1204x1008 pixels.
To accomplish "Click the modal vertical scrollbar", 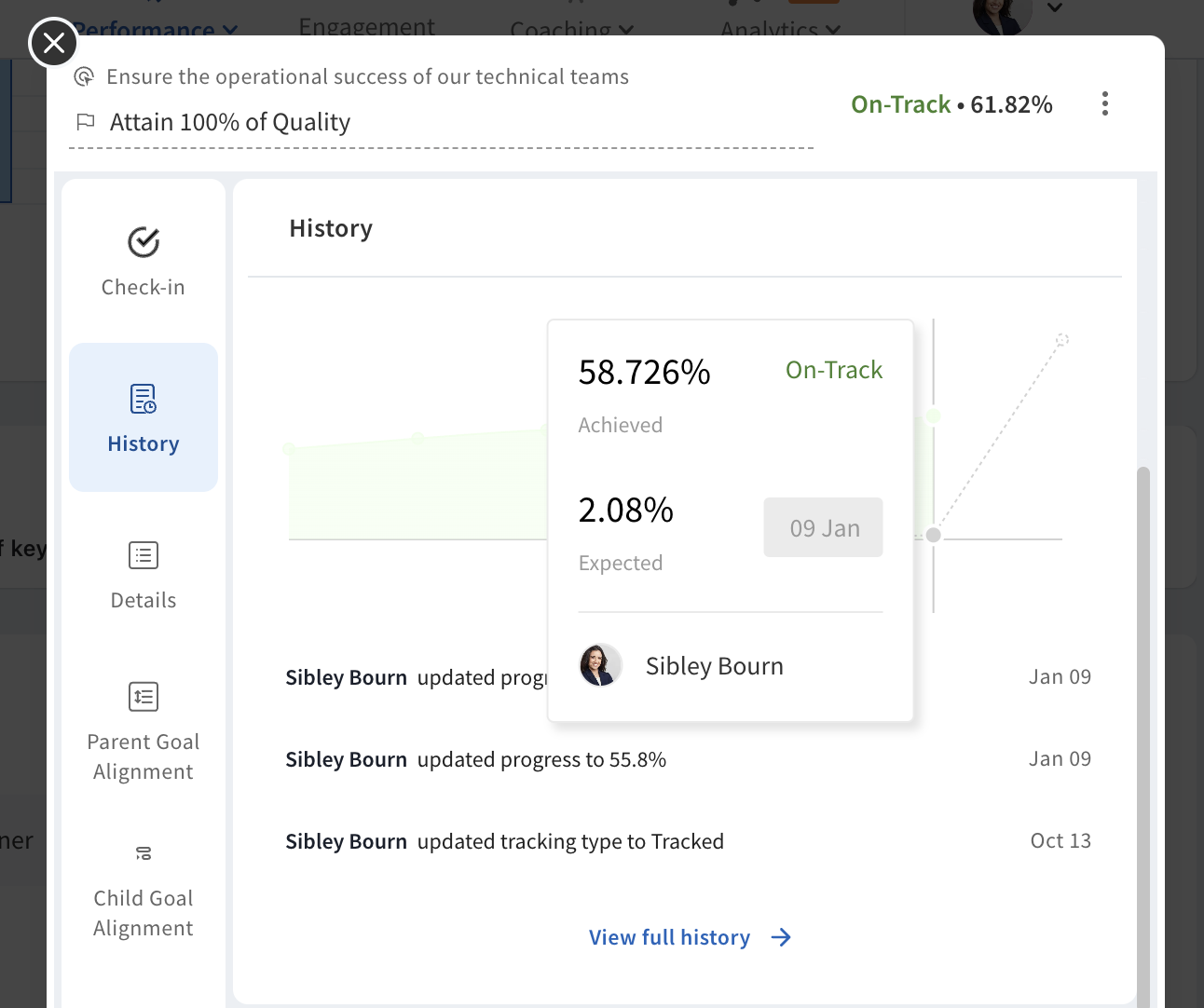I will pos(1143,727).
